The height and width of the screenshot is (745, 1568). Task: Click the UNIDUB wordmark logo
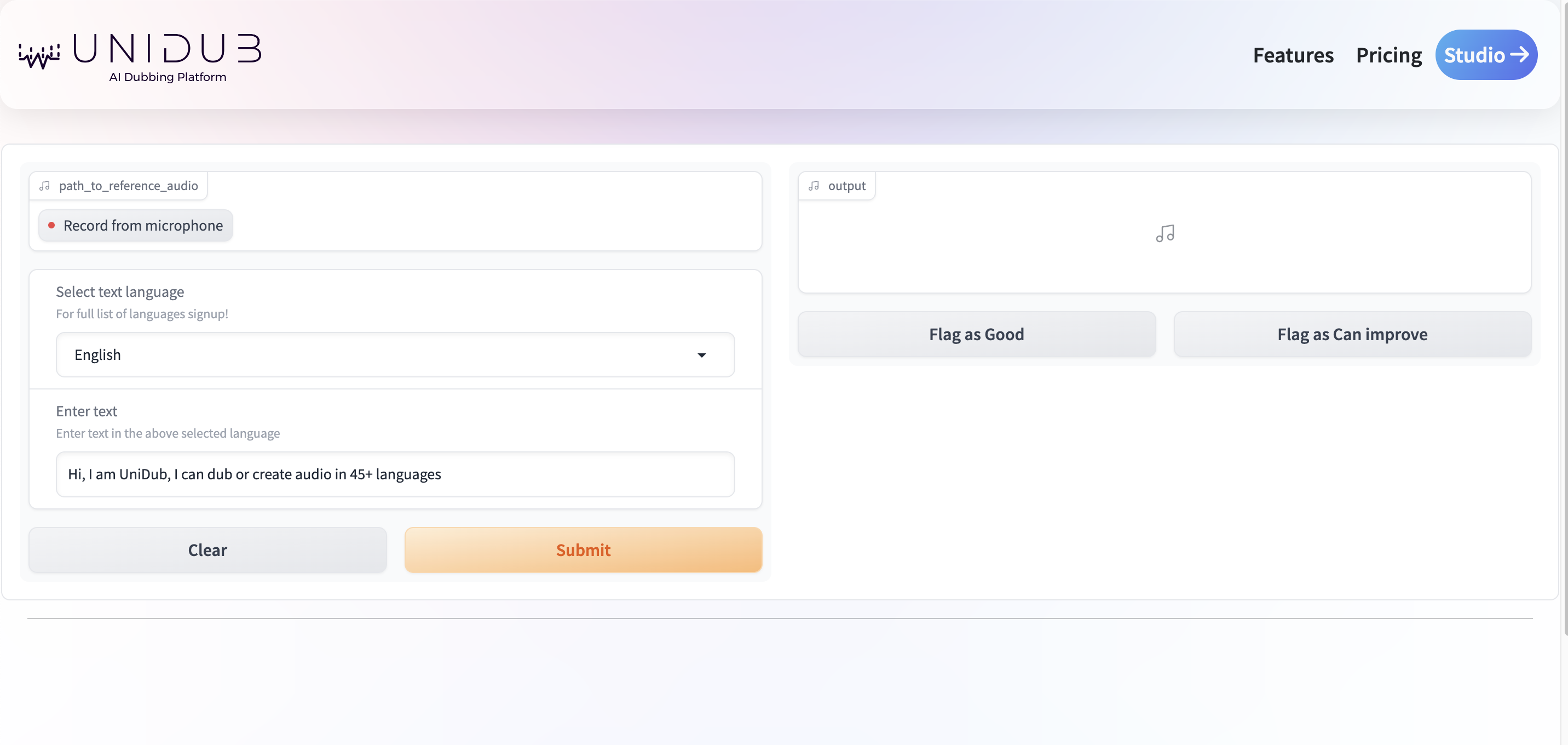[x=167, y=49]
